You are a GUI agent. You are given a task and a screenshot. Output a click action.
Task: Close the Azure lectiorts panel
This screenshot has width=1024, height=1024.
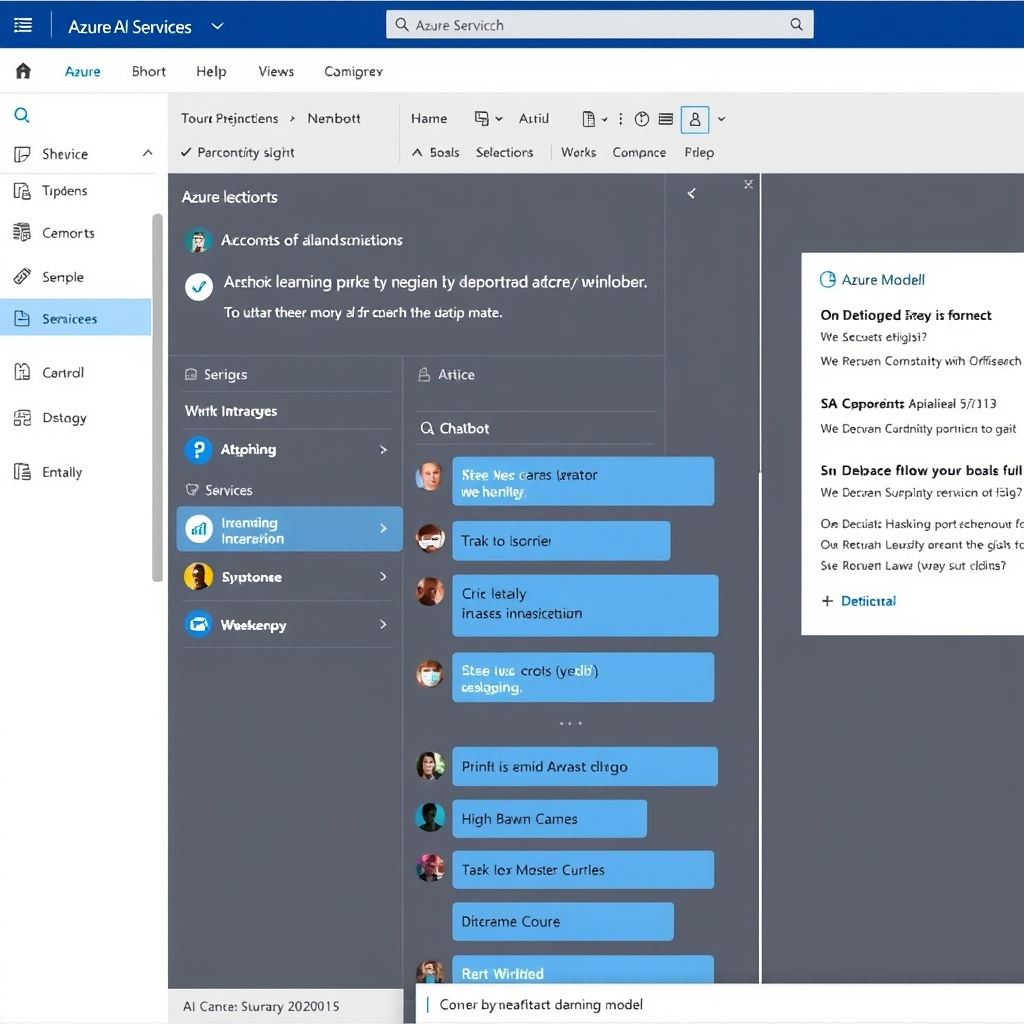point(748,184)
